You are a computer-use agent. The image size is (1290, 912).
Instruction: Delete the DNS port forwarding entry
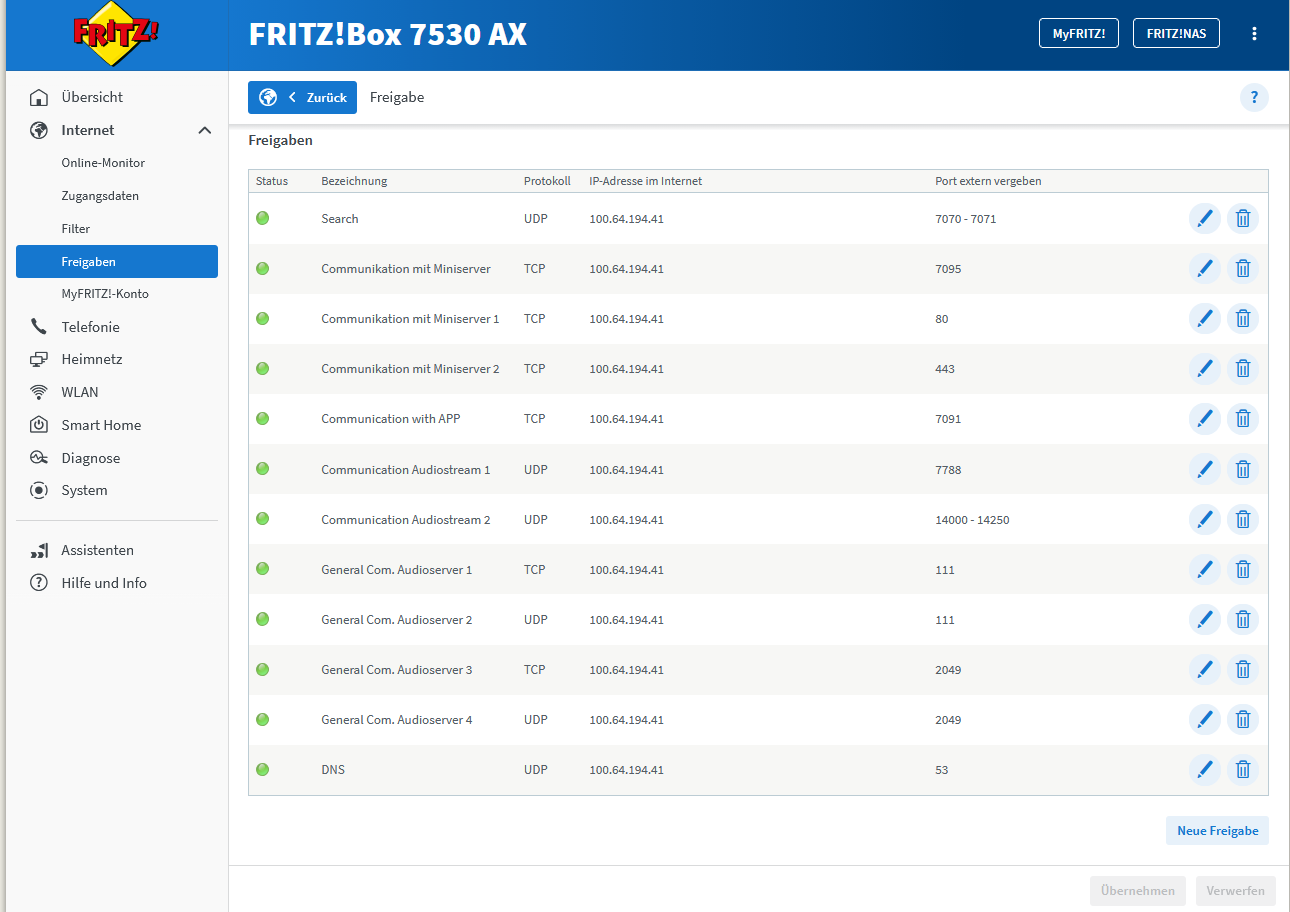click(x=1242, y=769)
